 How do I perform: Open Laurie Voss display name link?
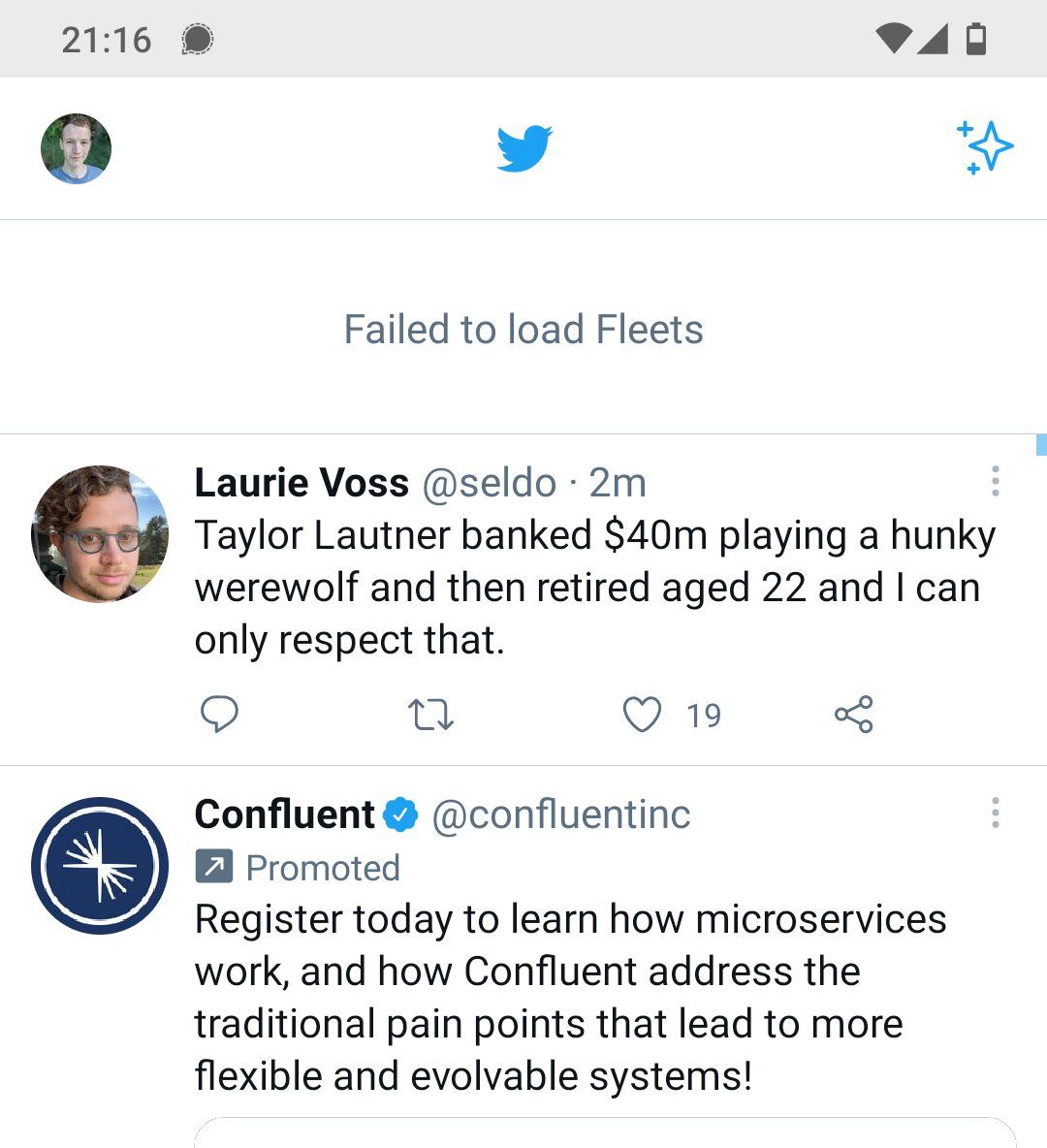[301, 483]
